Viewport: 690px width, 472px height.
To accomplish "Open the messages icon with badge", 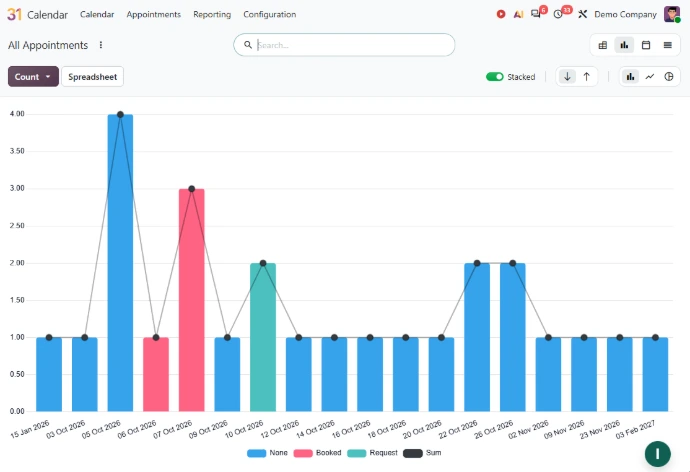I will click(536, 14).
